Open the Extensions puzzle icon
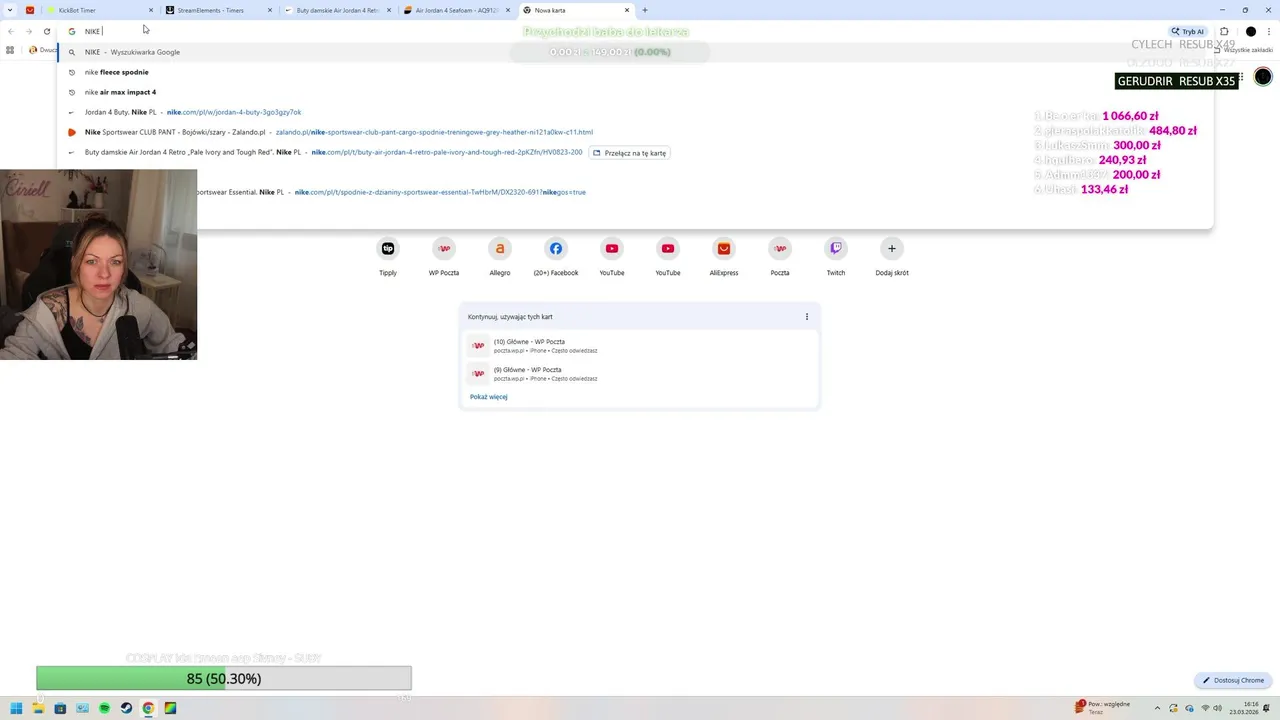This screenshot has height=720, width=1280. tap(1224, 31)
